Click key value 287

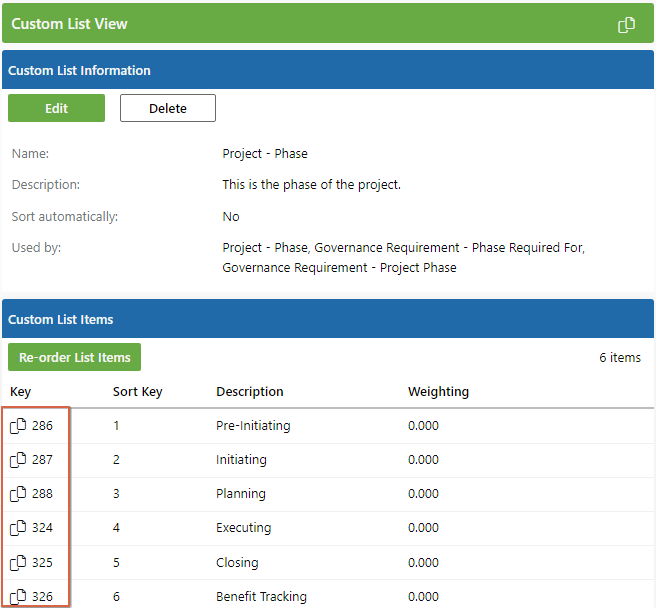(x=42, y=460)
